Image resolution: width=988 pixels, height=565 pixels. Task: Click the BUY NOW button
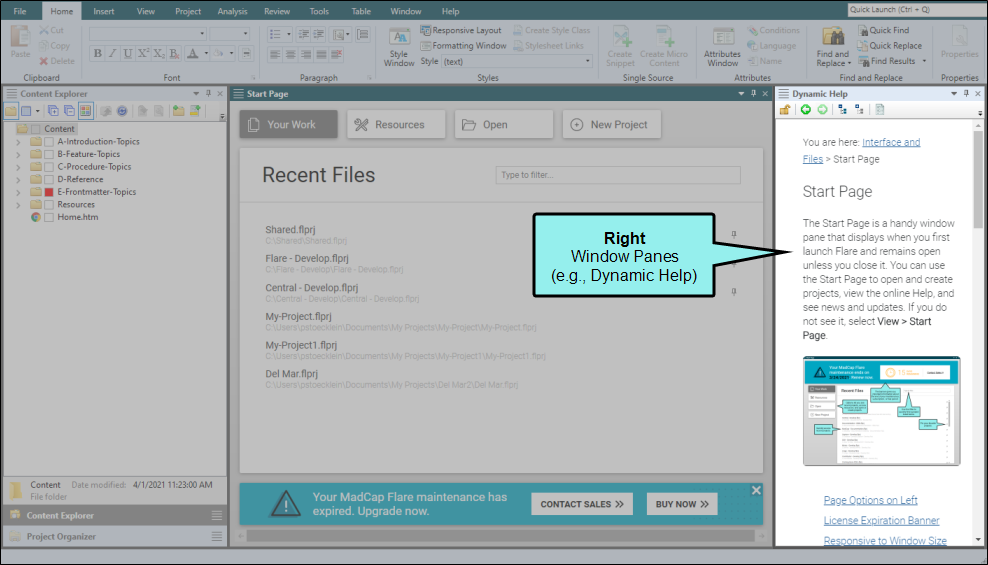[682, 504]
